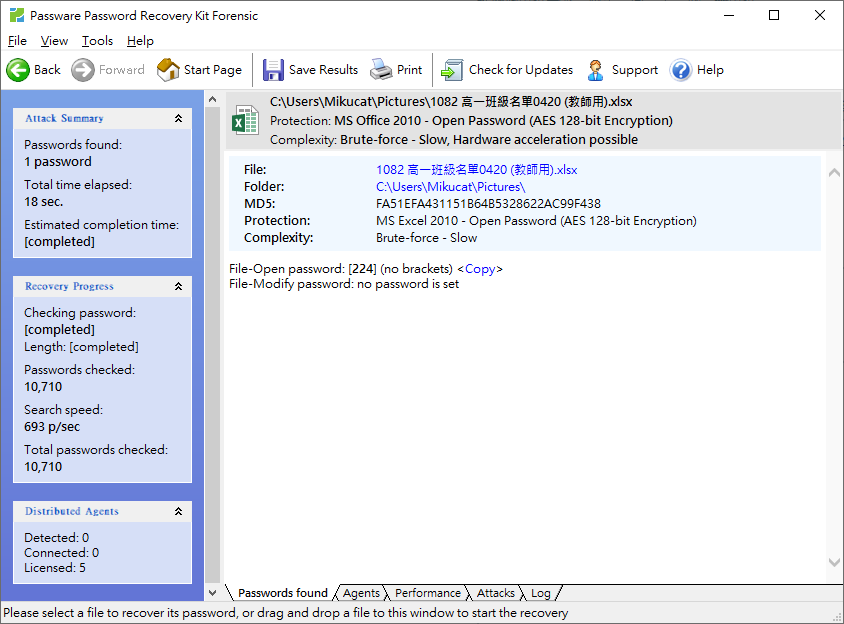Click the status bar message
844x624 pixels.
click(285, 613)
